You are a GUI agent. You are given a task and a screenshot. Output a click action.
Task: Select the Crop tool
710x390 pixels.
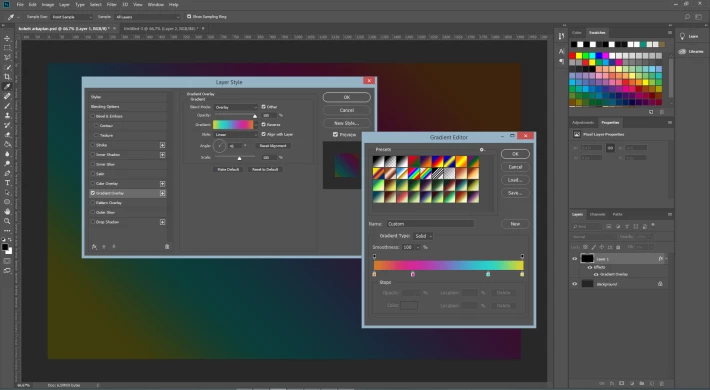(x=7, y=77)
